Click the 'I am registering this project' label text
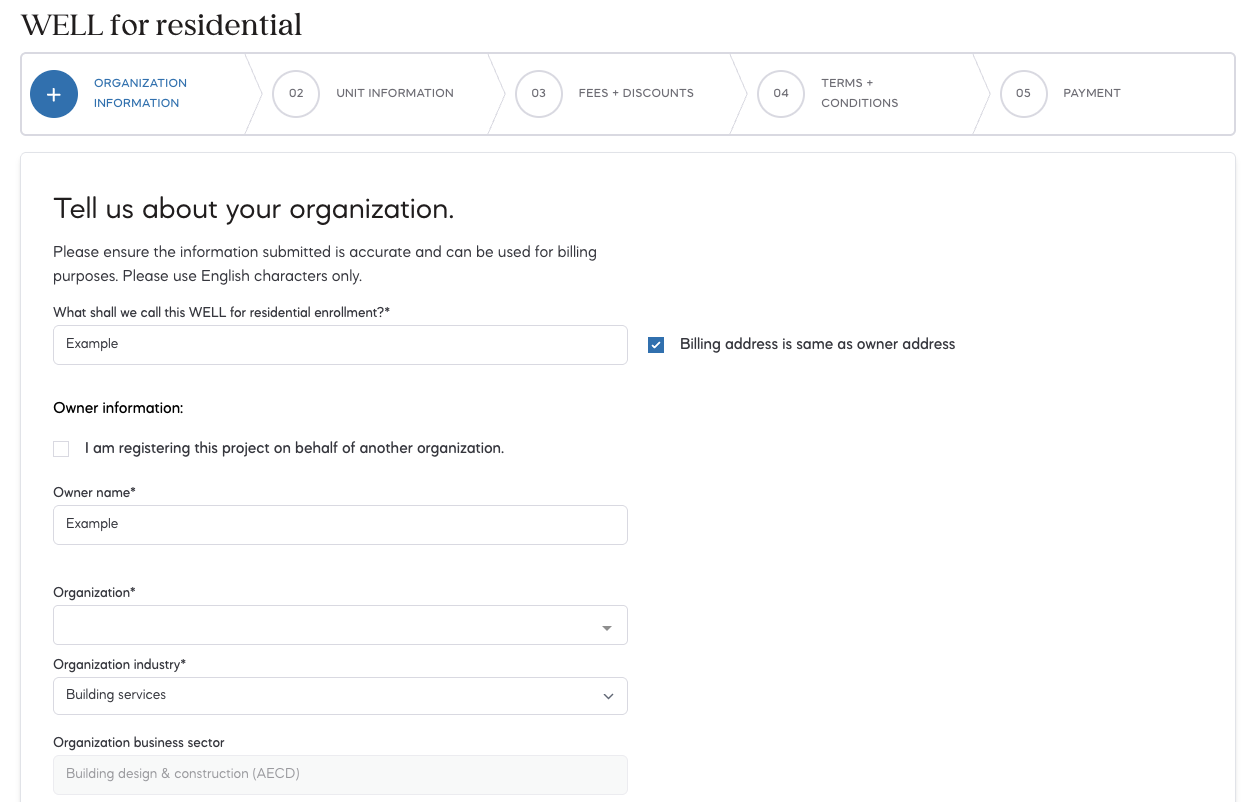This screenshot has height=802, width=1252. point(294,448)
